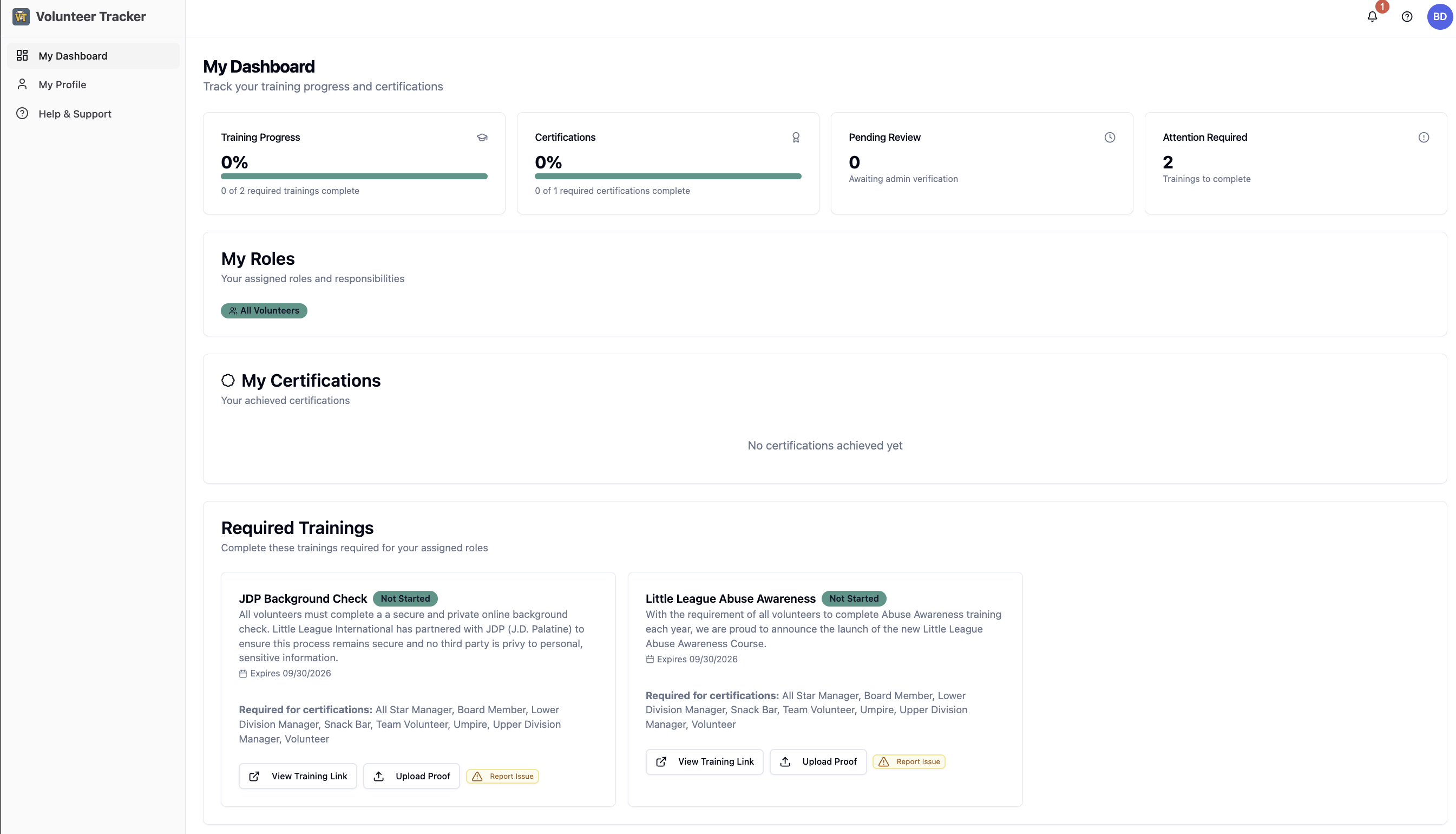This screenshot has width=1456, height=834.
Task: Open the BD user avatar menu
Action: (1439, 17)
